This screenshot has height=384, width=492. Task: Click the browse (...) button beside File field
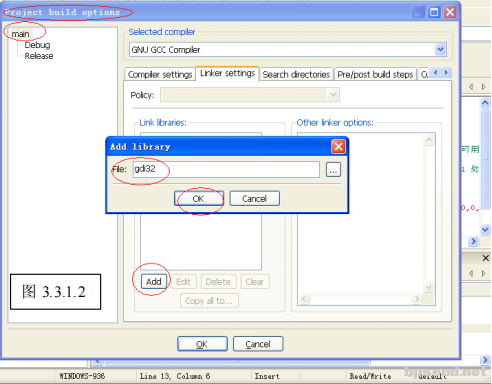[333, 170]
